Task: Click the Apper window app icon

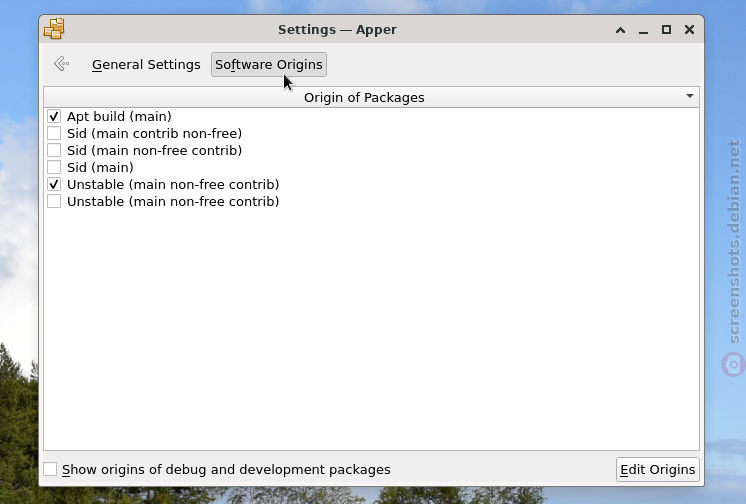Action: tap(54, 29)
